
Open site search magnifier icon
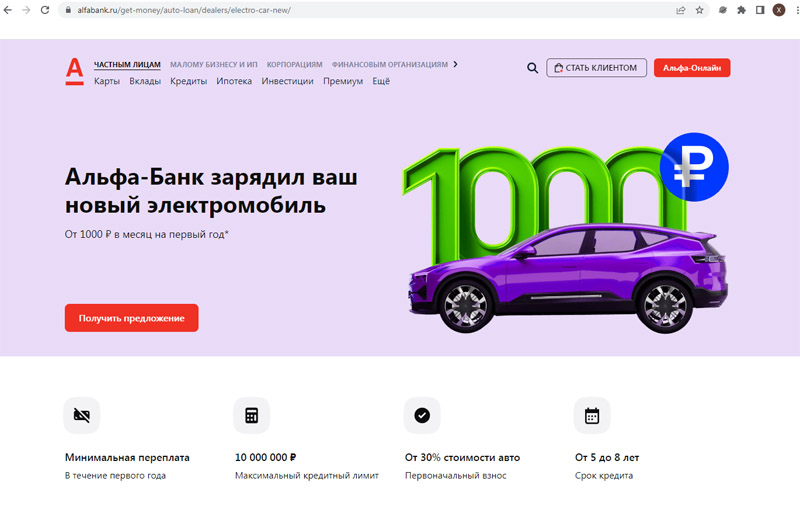tap(532, 68)
